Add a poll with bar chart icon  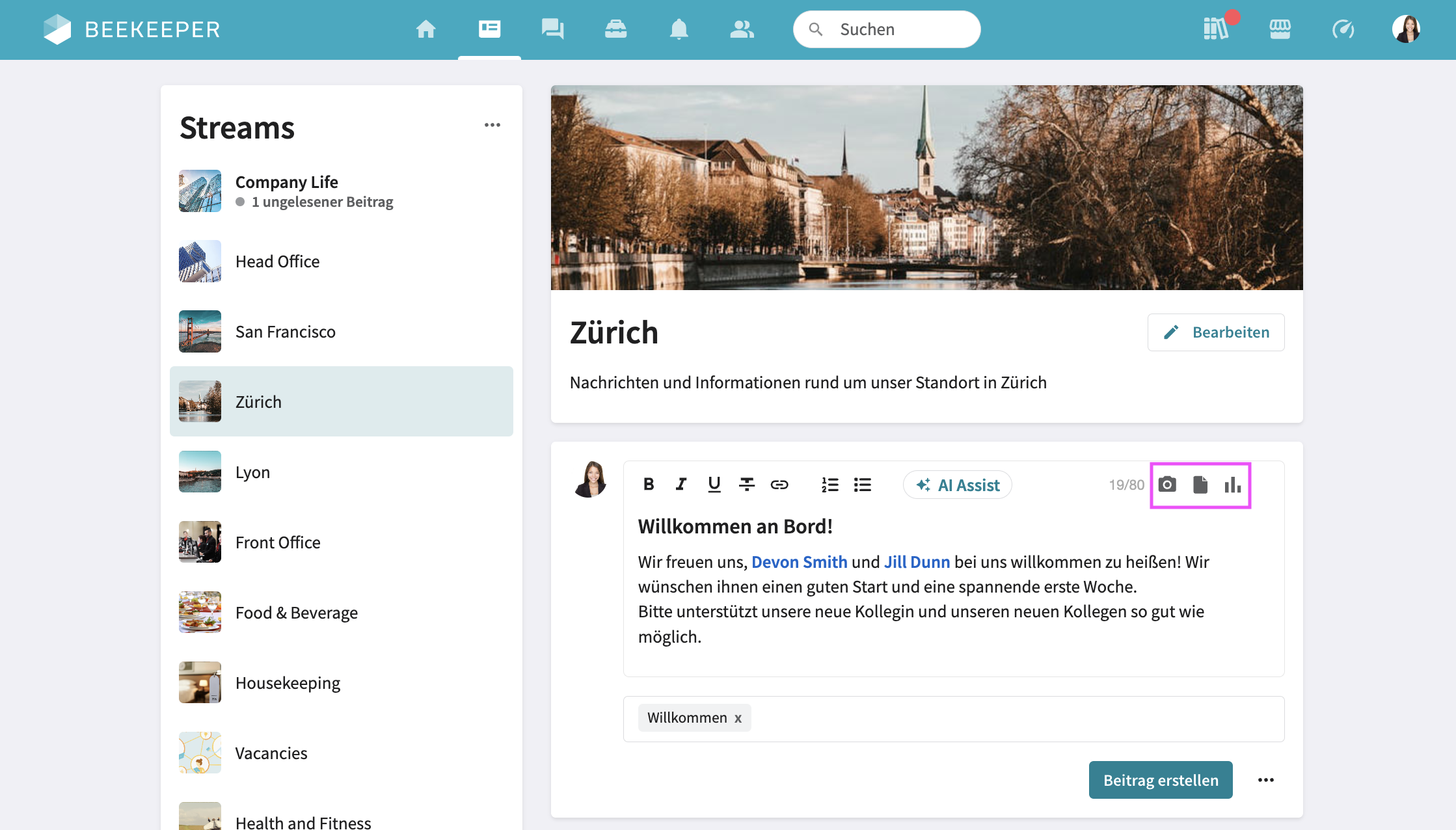pos(1232,485)
